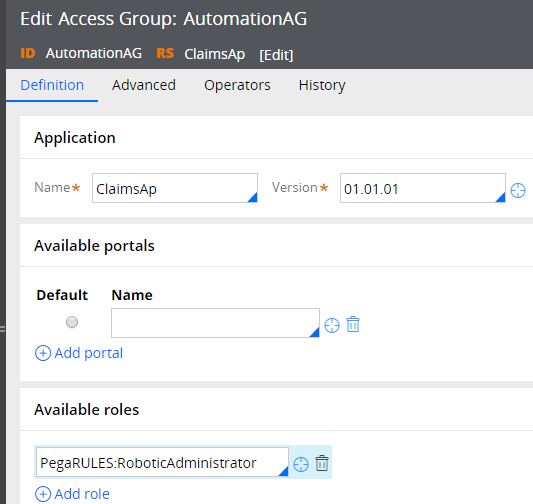Viewport: 533px width, 504px height.
Task: Click into the empty portal Name field
Action: click(x=215, y=323)
